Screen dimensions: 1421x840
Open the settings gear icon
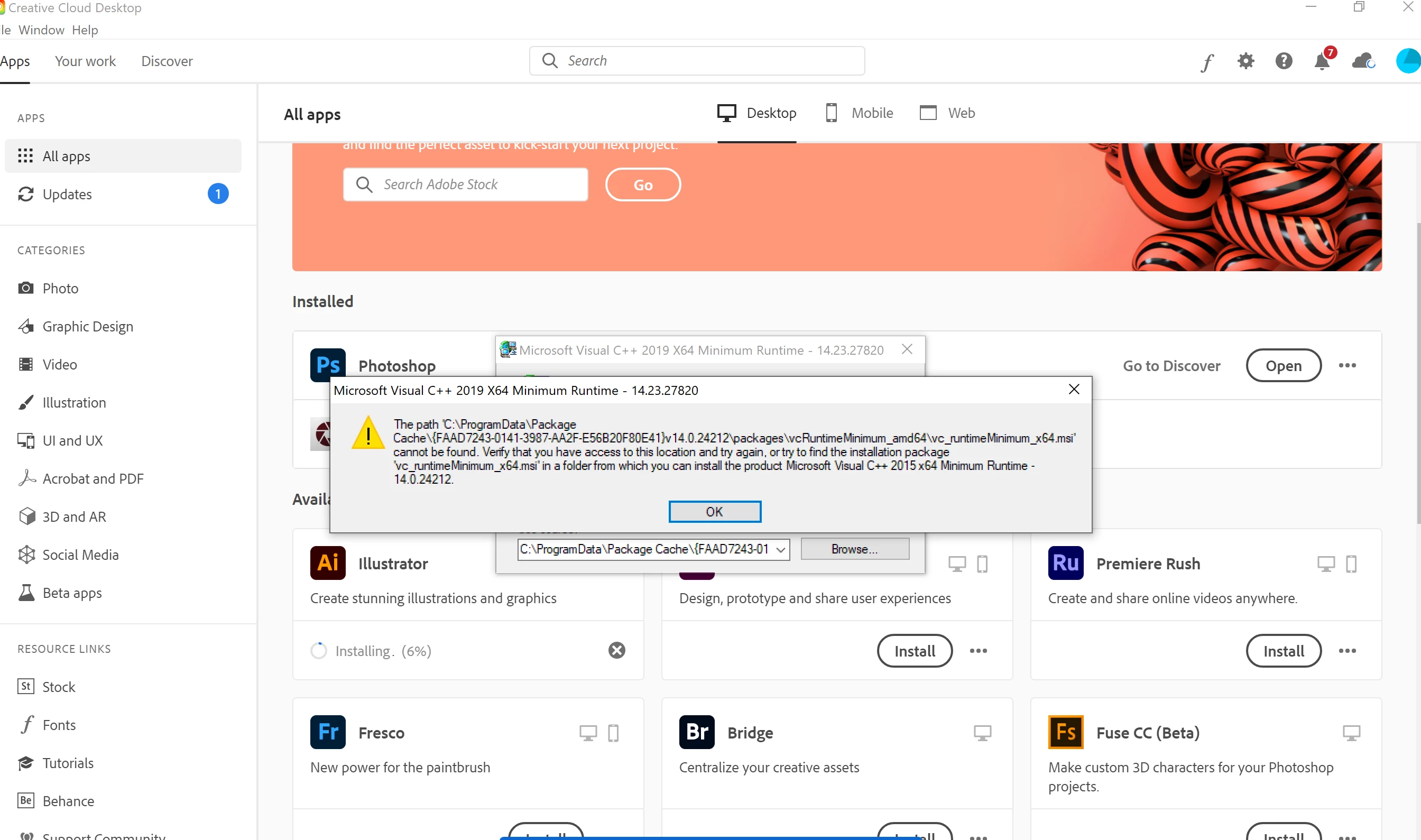pos(1245,61)
